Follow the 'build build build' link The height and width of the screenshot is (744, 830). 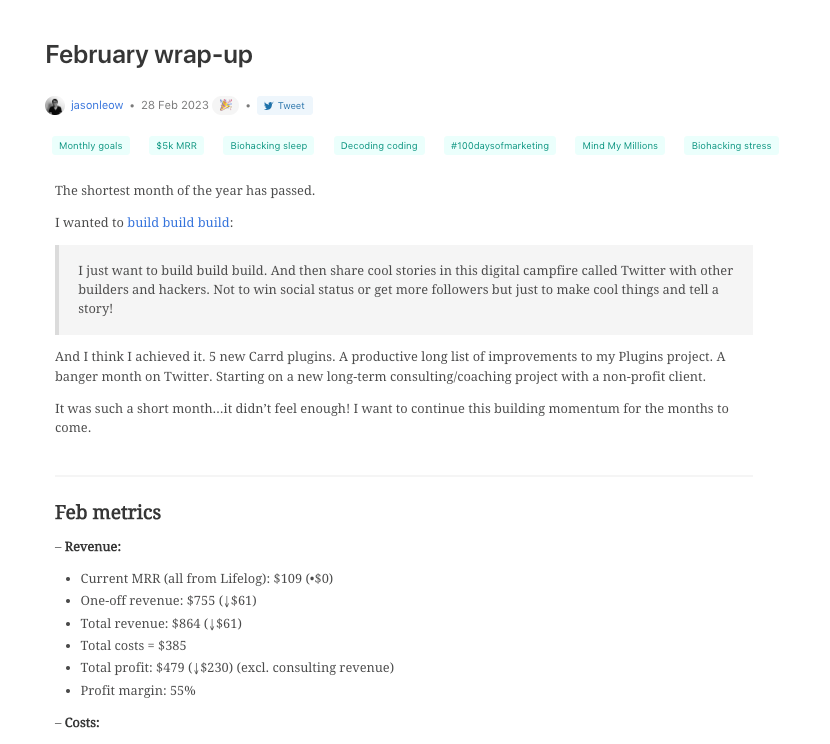tap(179, 222)
